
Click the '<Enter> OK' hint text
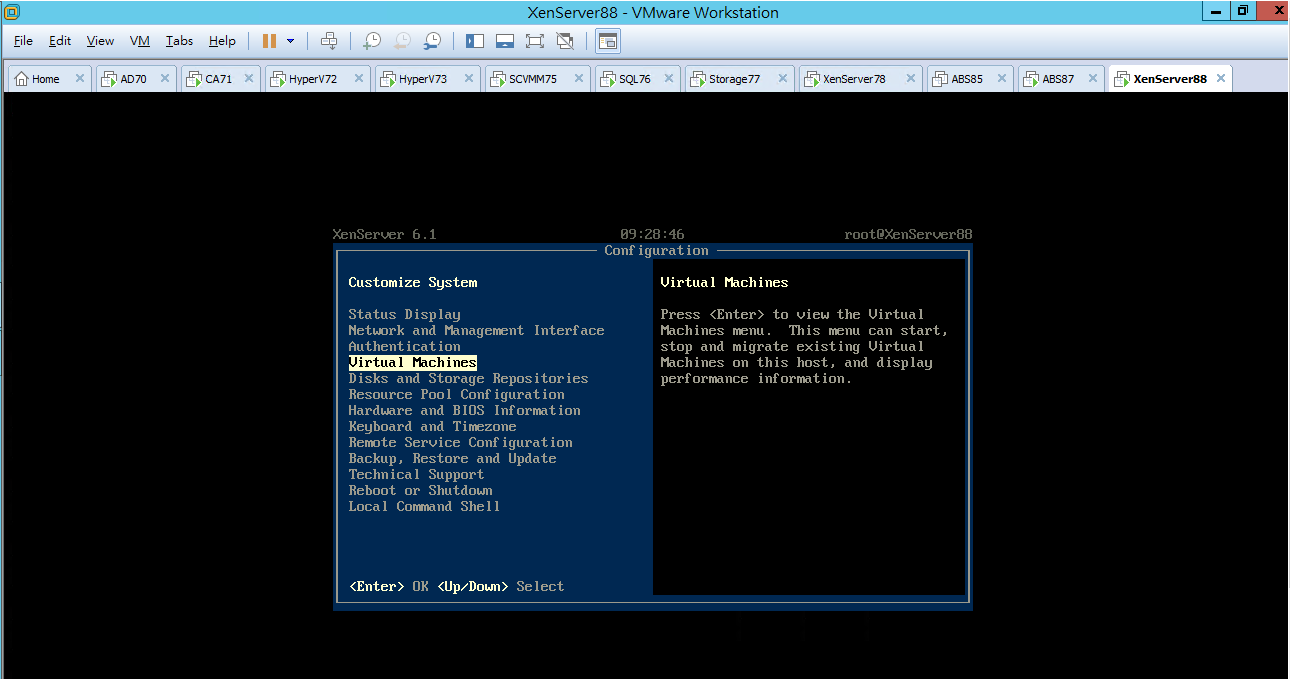tap(388, 586)
